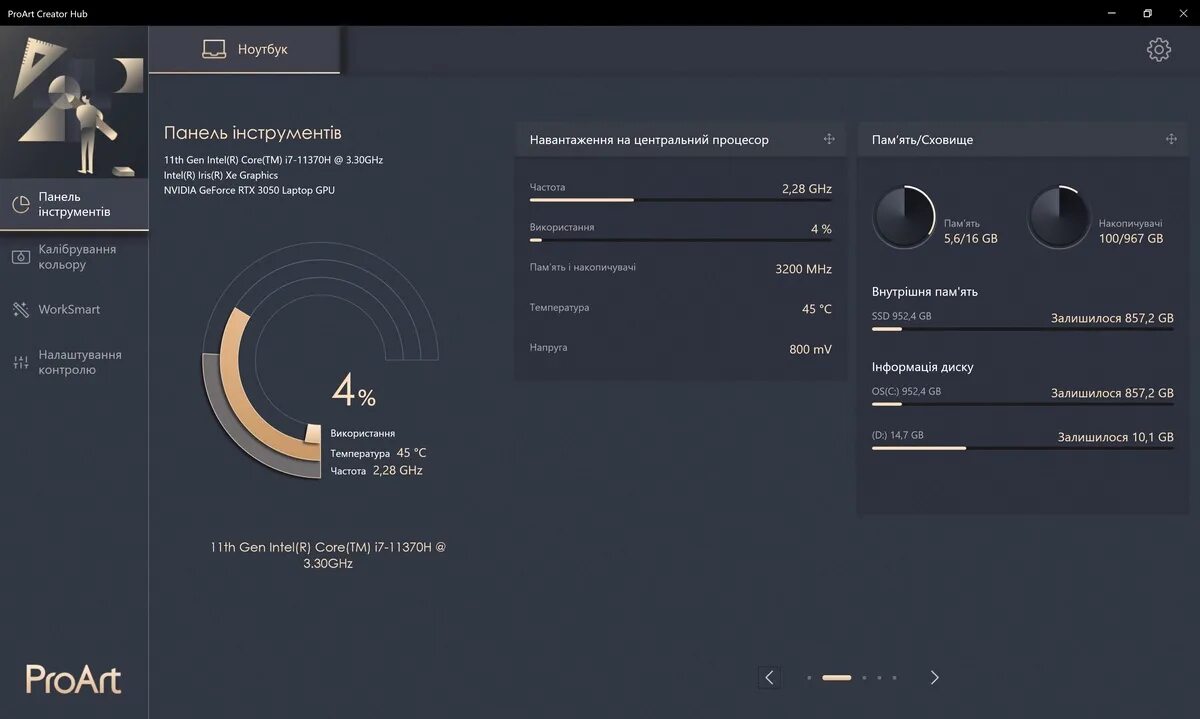This screenshot has width=1200, height=719.
Task: Click the previous page arrow
Action: click(768, 677)
